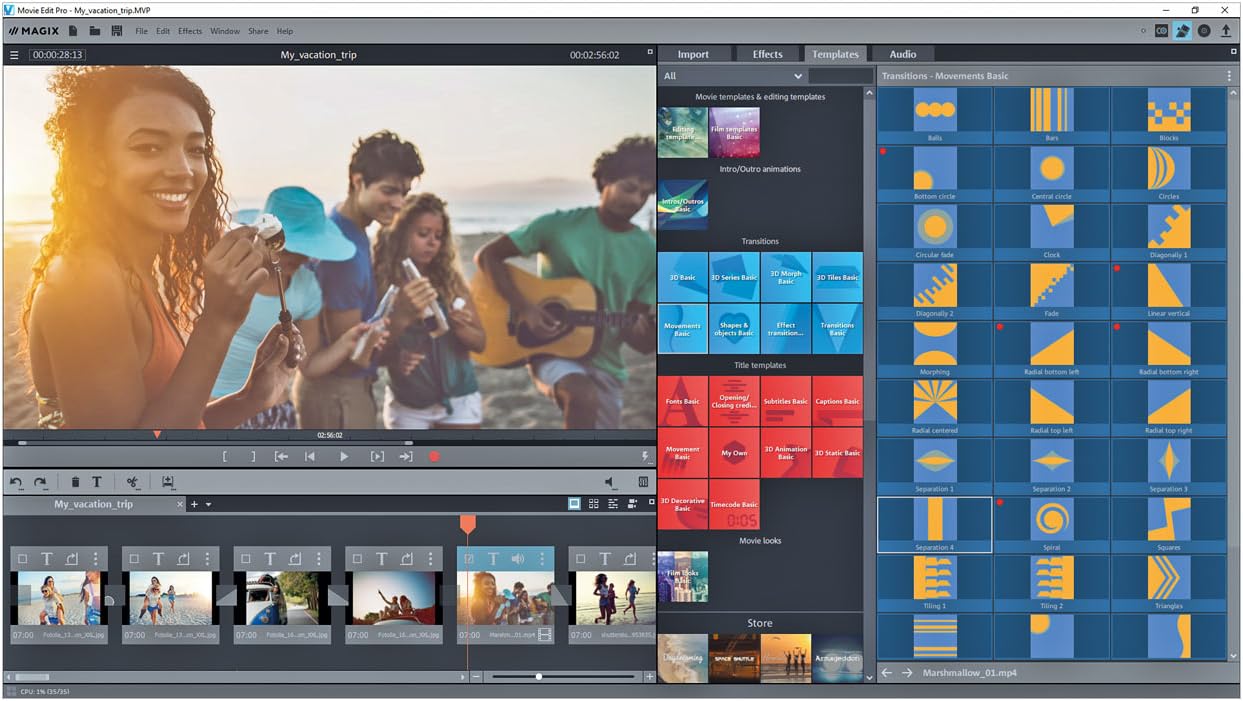The image size is (1243, 701).
Task: Click the save project disk icon
Action: [x=117, y=31]
